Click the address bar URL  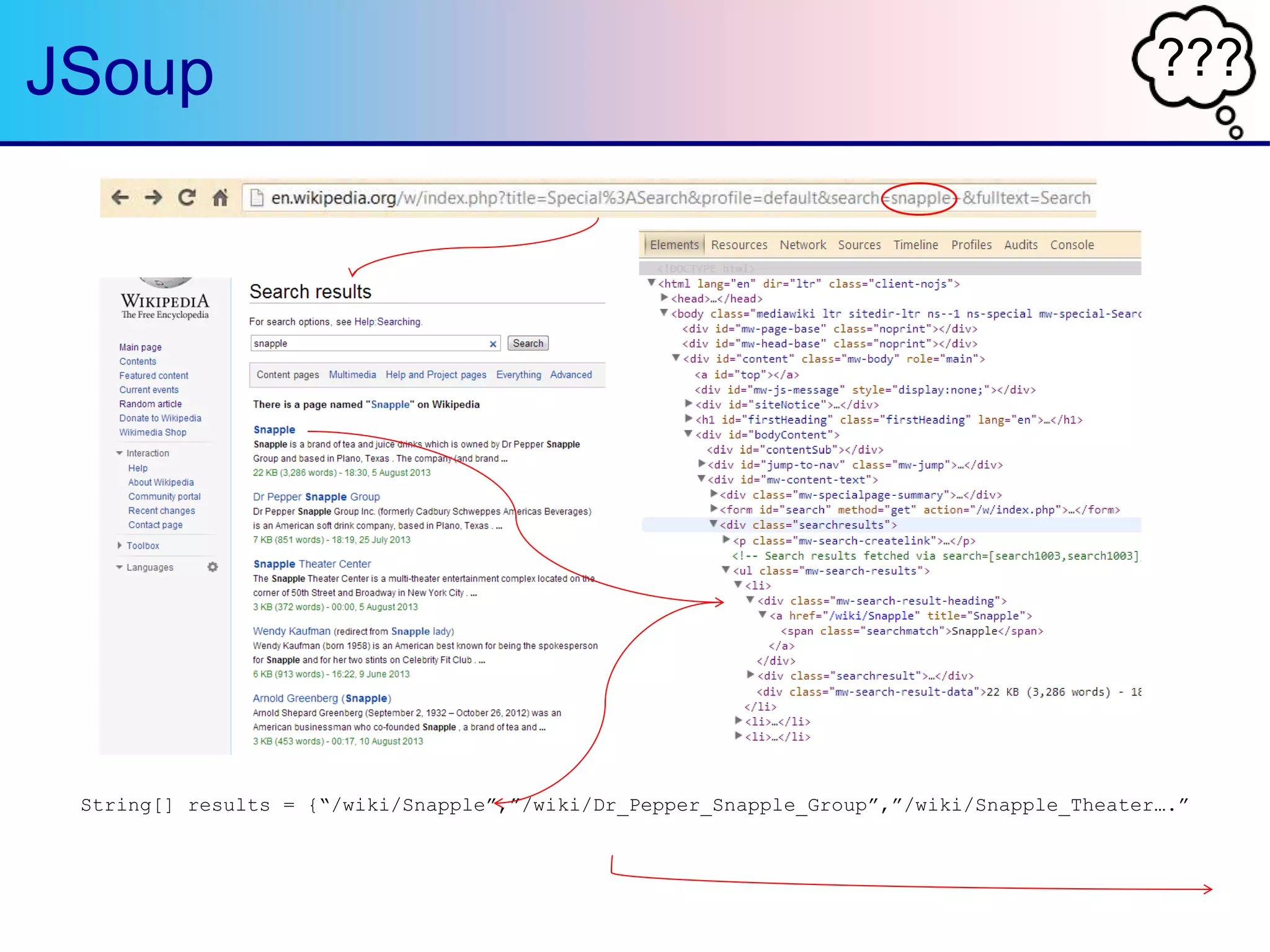pos(680,198)
